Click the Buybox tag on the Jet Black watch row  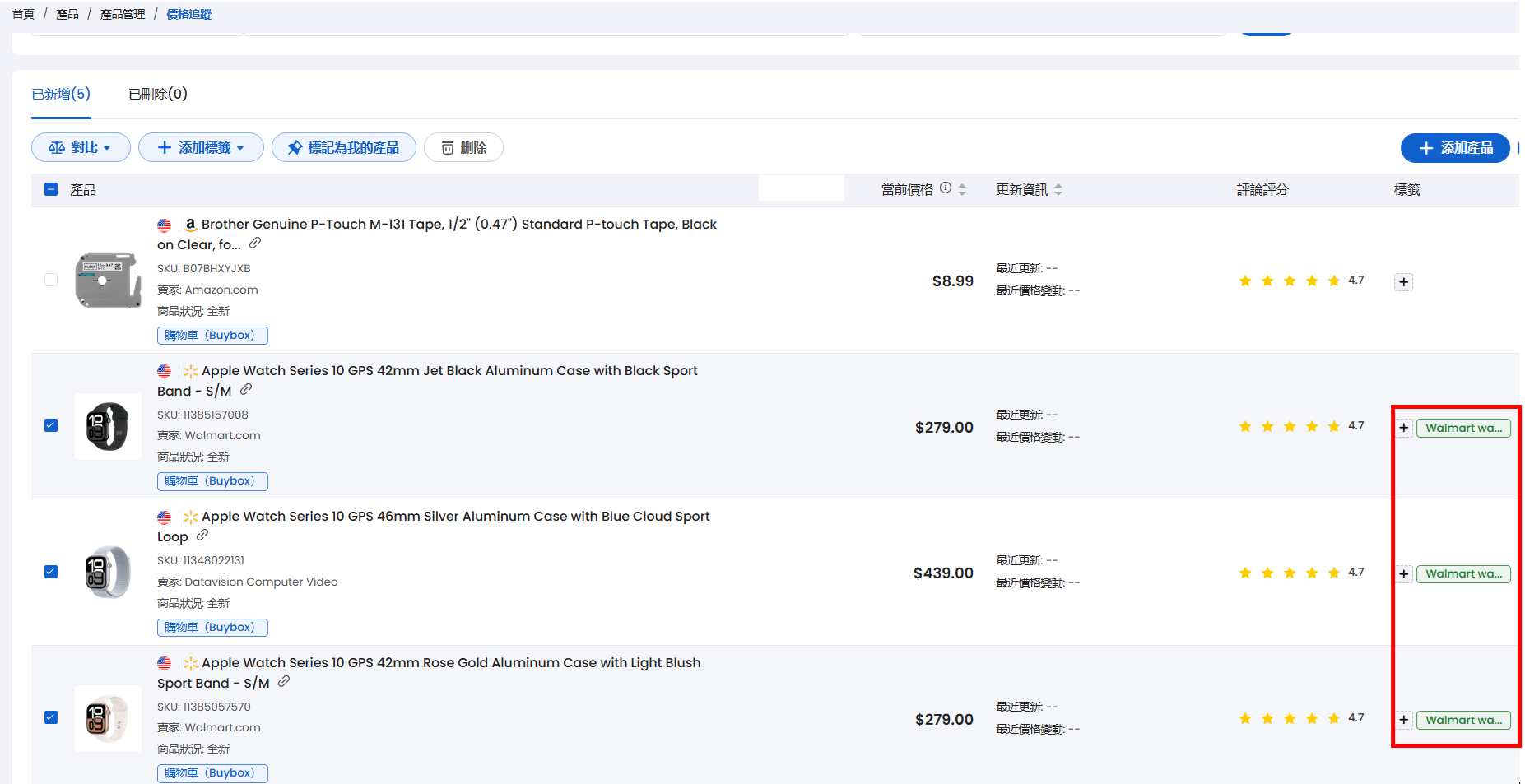212,480
